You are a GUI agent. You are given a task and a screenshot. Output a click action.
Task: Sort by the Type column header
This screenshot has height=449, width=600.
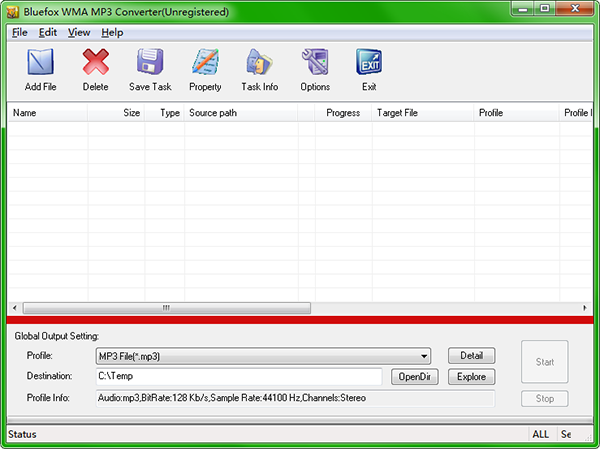point(165,113)
